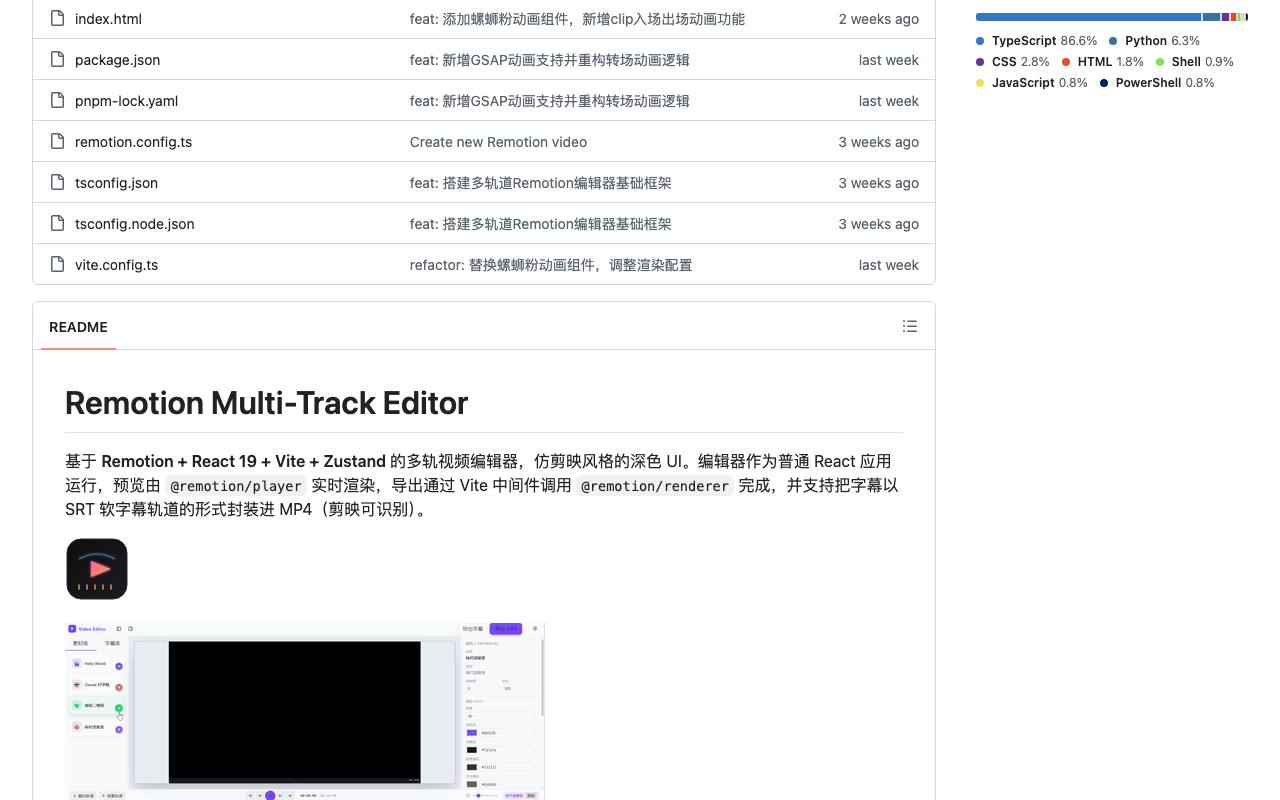Open the commit message for index.html

[x=577, y=19]
